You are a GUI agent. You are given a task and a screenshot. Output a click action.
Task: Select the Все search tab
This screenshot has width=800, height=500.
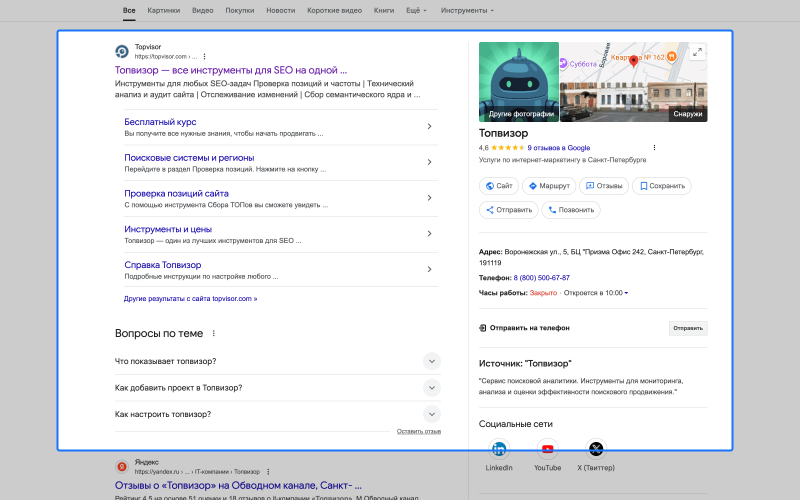tap(129, 10)
